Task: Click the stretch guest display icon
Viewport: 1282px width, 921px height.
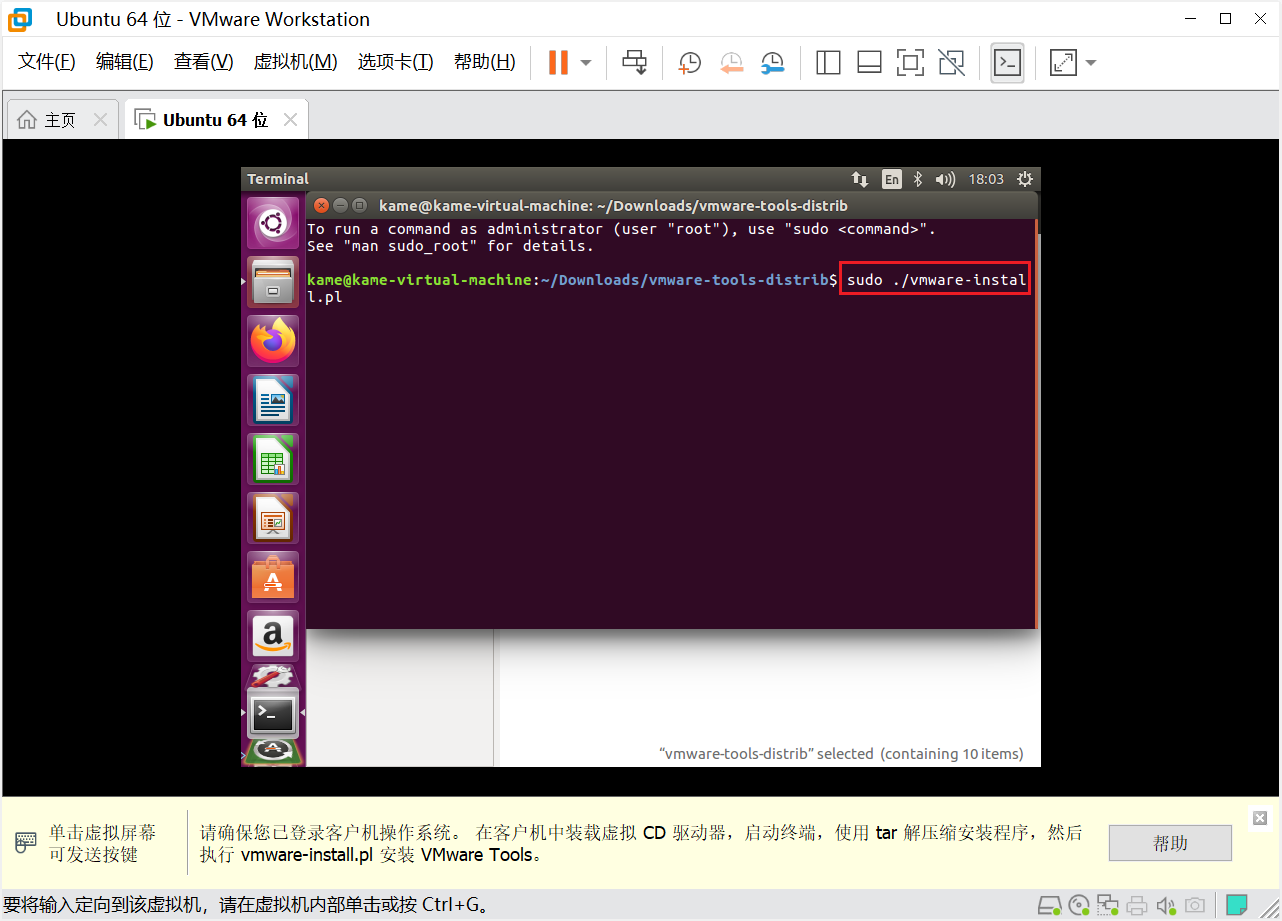Action: tap(1063, 63)
